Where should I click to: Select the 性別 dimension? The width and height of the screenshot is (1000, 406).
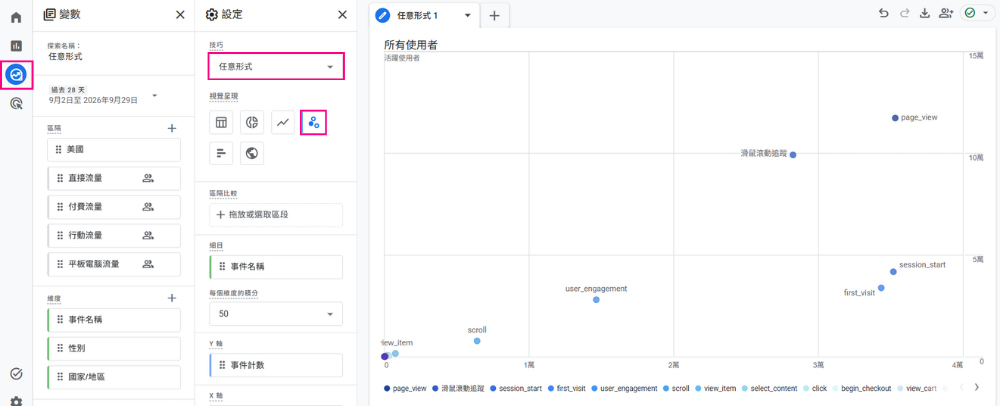pos(114,349)
